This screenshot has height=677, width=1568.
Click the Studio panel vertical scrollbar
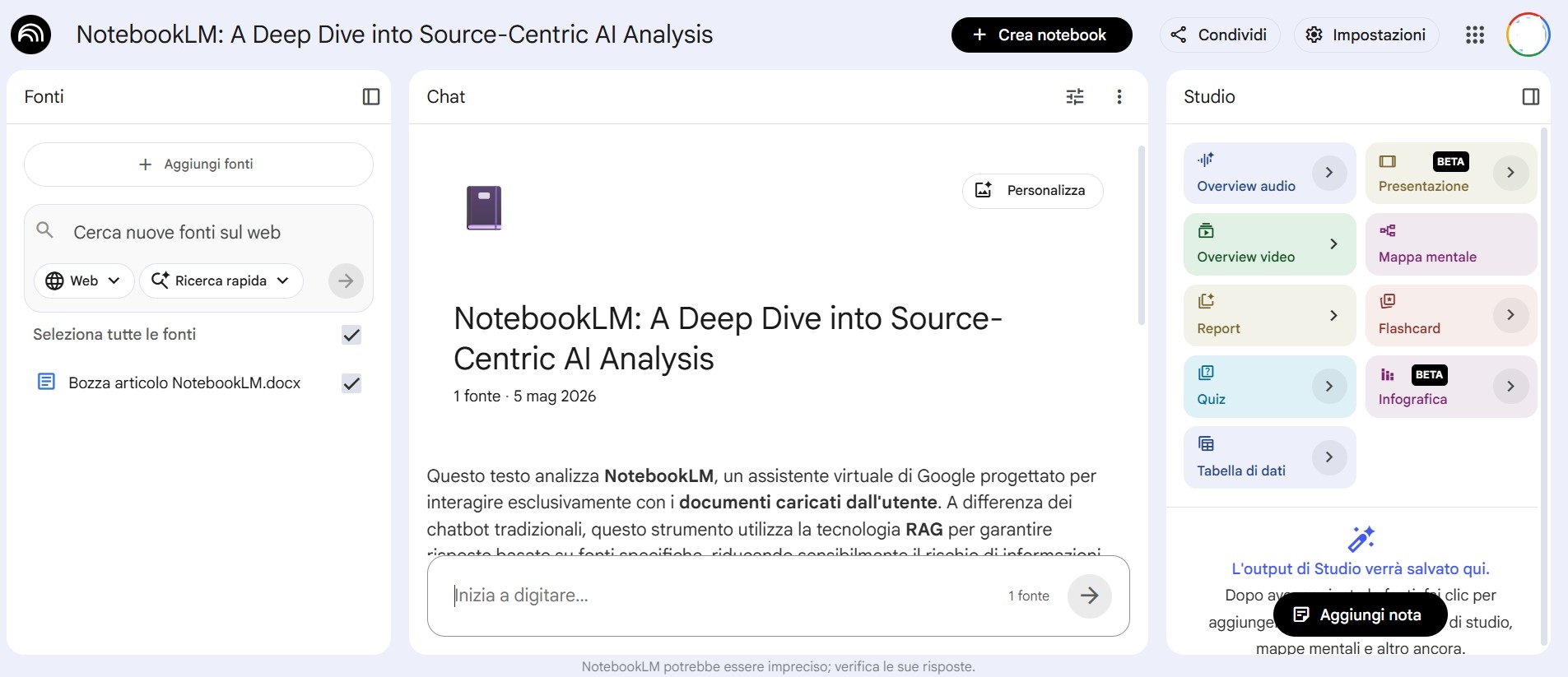[x=1544, y=387]
